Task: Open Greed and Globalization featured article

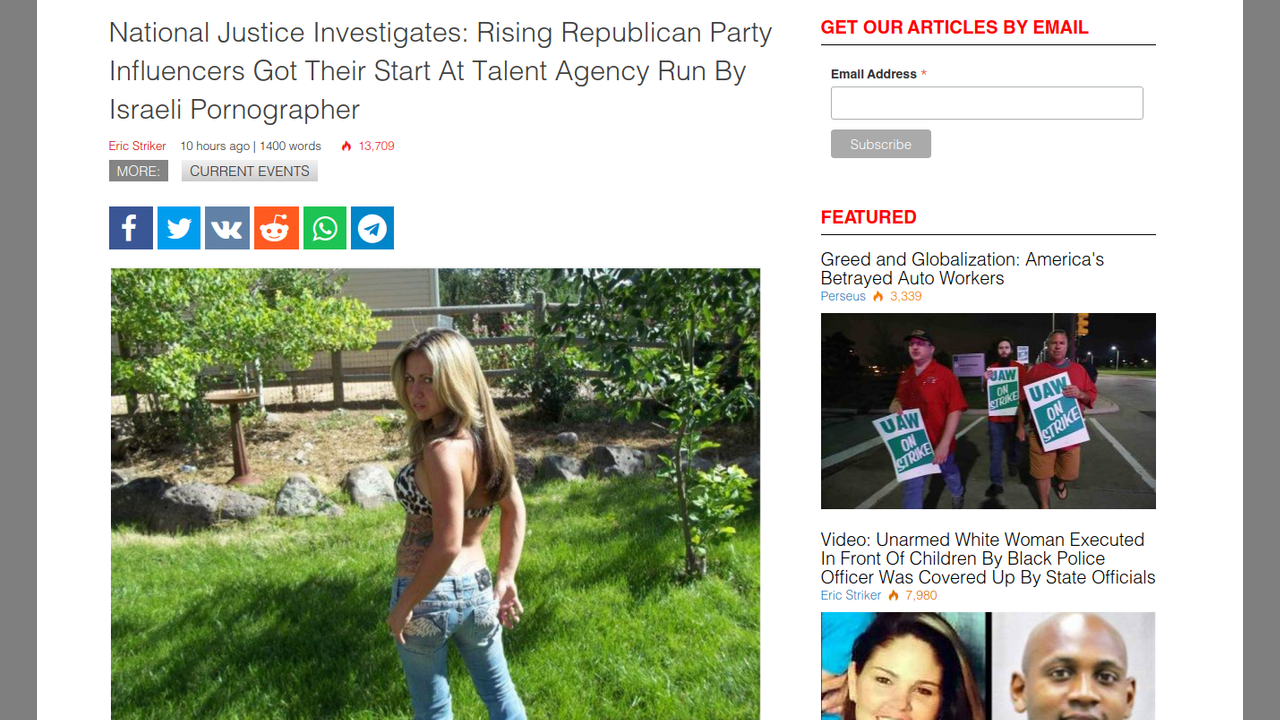Action: (x=962, y=268)
